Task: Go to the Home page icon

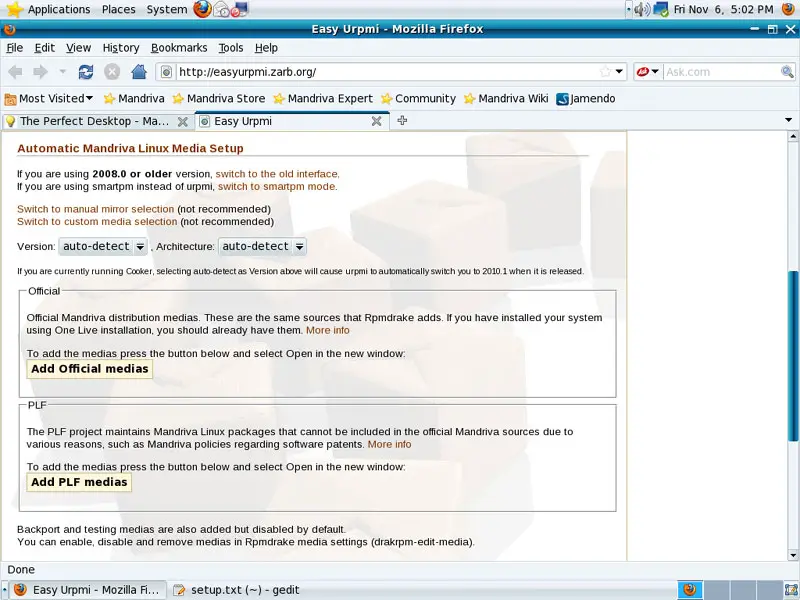Action: tap(138, 72)
